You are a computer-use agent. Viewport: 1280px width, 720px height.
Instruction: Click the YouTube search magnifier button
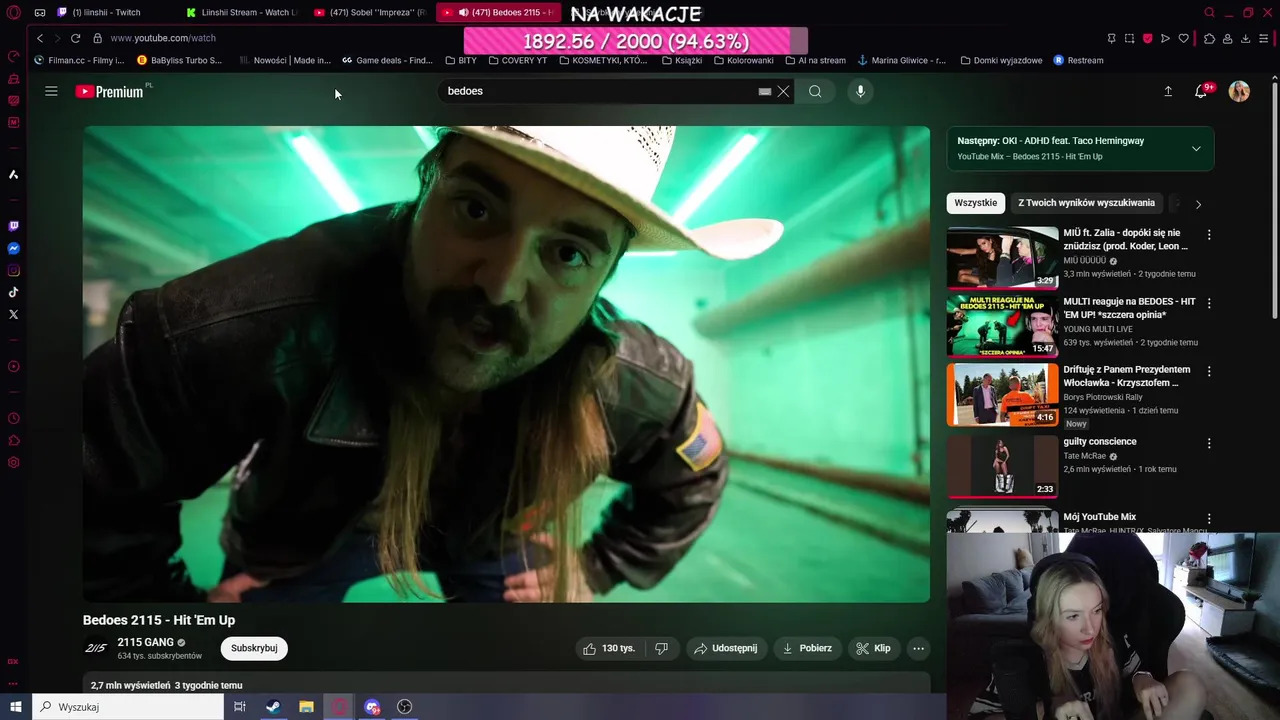click(x=815, y=91)
